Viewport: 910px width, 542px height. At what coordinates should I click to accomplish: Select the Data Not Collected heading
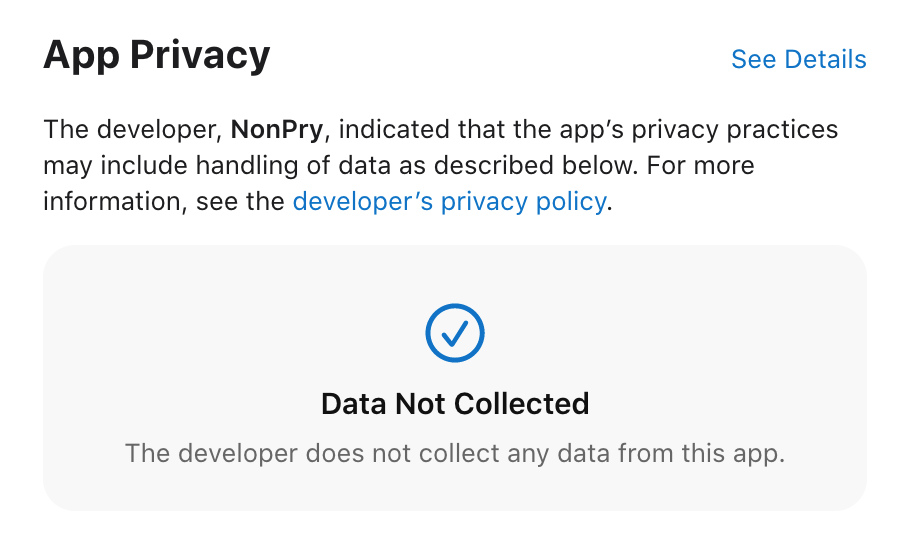click(x=455, y=404)
